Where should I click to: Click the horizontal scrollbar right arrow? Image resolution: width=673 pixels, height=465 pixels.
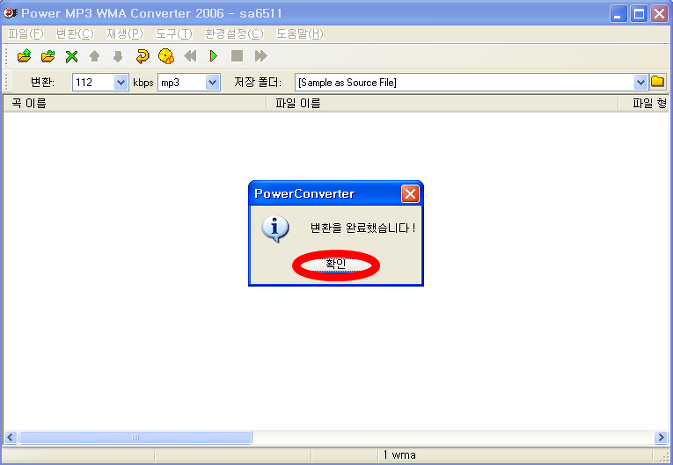661,438
